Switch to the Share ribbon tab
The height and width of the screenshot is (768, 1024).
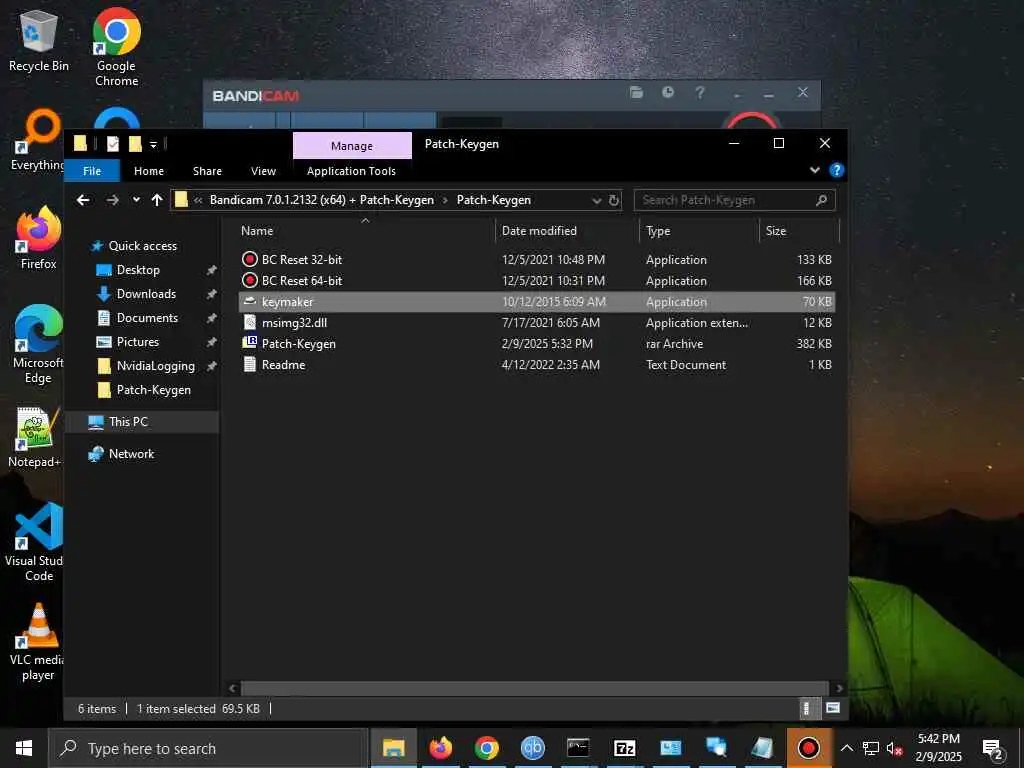tap(207, 170)
